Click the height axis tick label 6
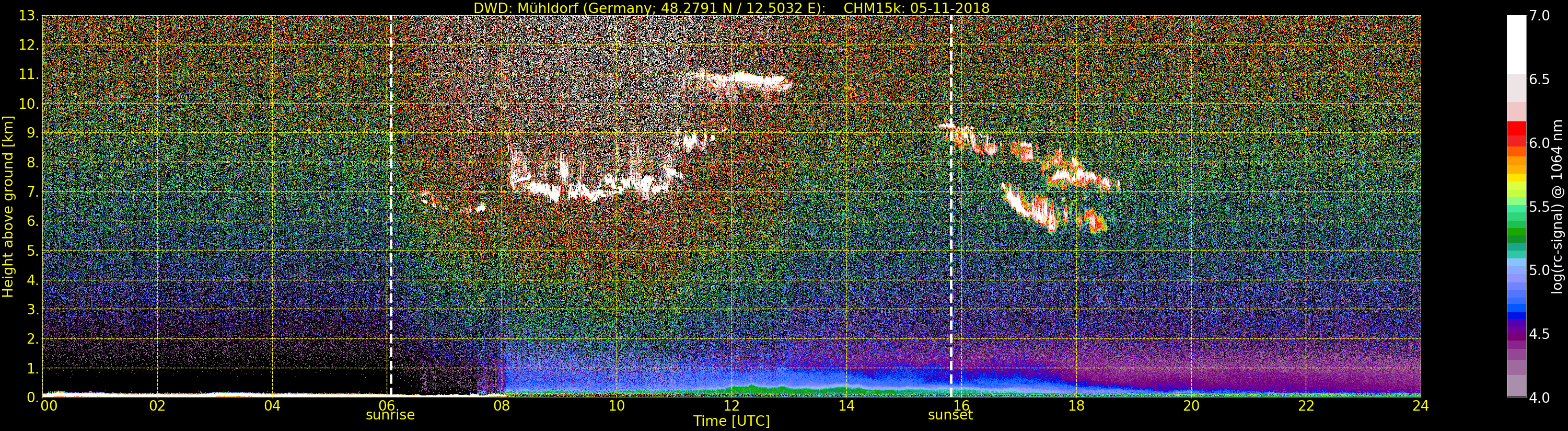This screenshot has height=431, width=1568. click(x=32, y=221)
